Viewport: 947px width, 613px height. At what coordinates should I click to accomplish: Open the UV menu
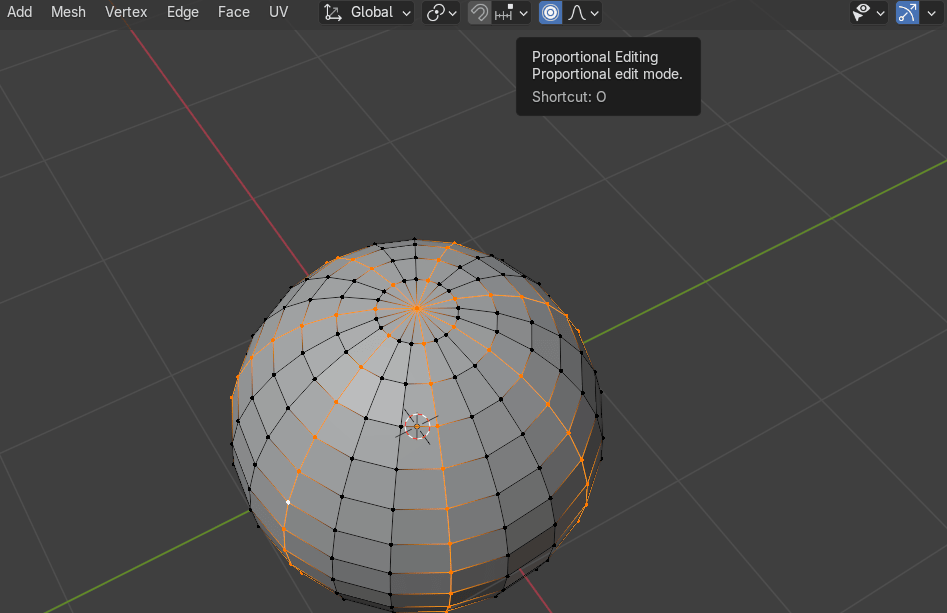point(279,12)
